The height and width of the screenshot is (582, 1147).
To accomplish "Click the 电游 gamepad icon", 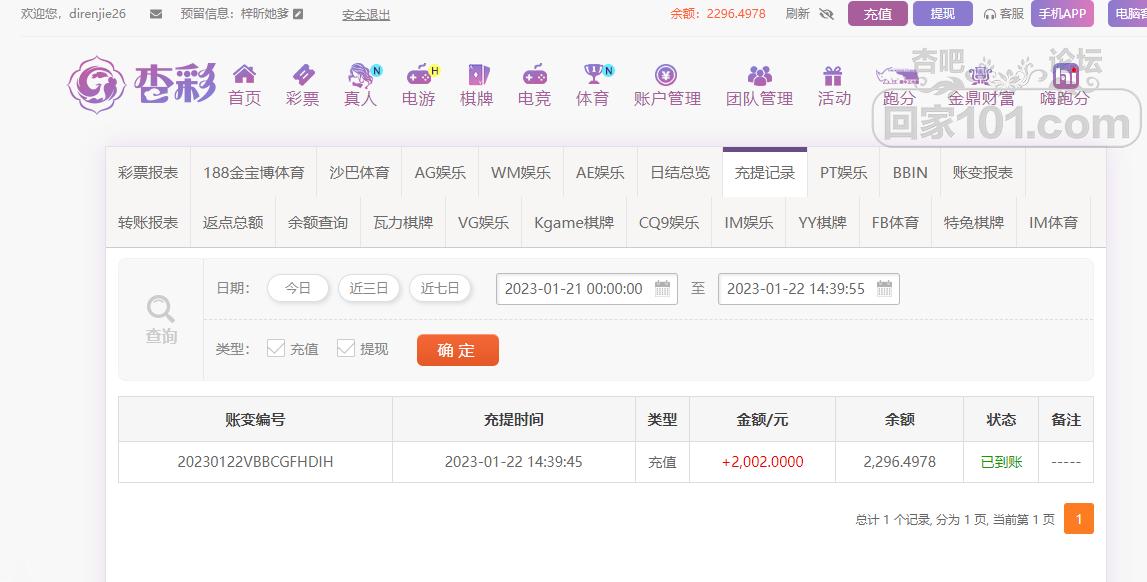I will click(x=417, y=78).
